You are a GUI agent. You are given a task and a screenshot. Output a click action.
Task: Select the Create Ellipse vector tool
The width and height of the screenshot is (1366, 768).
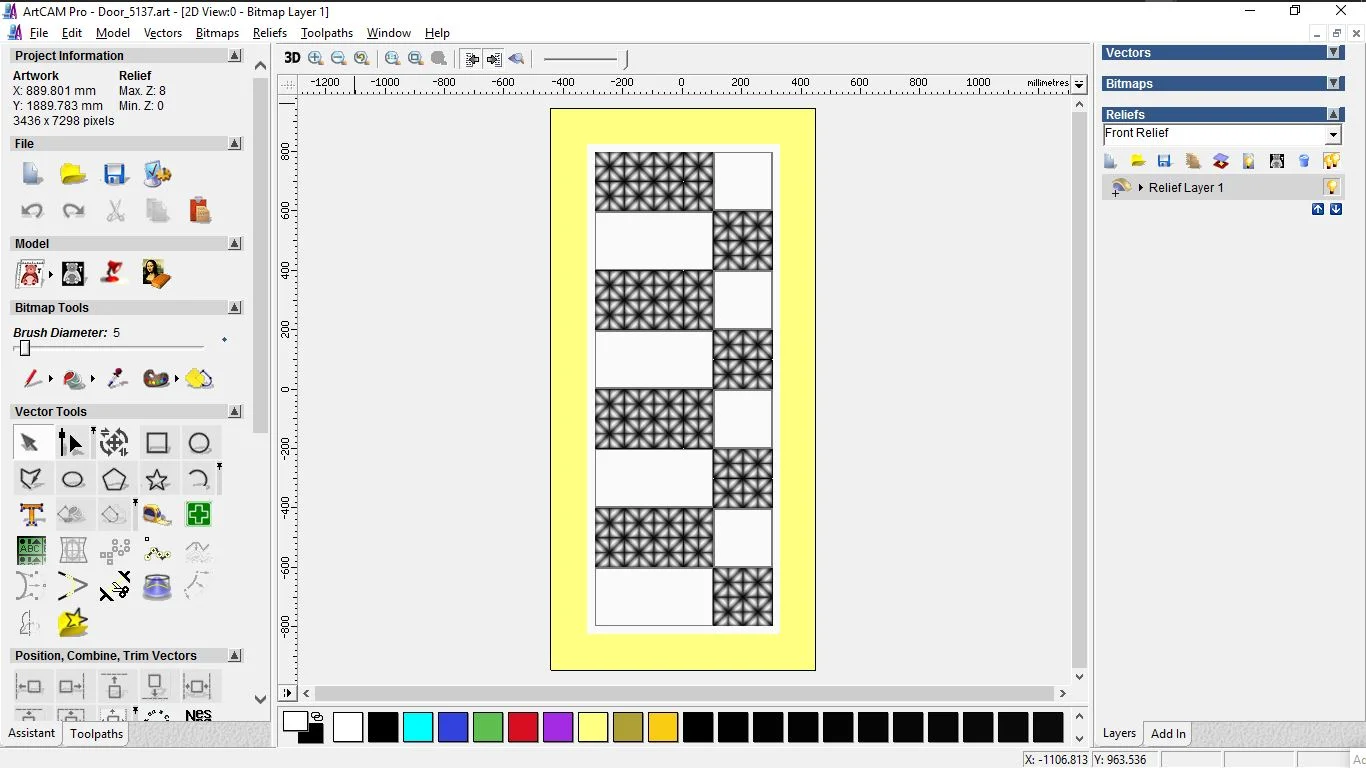(x=73, y=480)
